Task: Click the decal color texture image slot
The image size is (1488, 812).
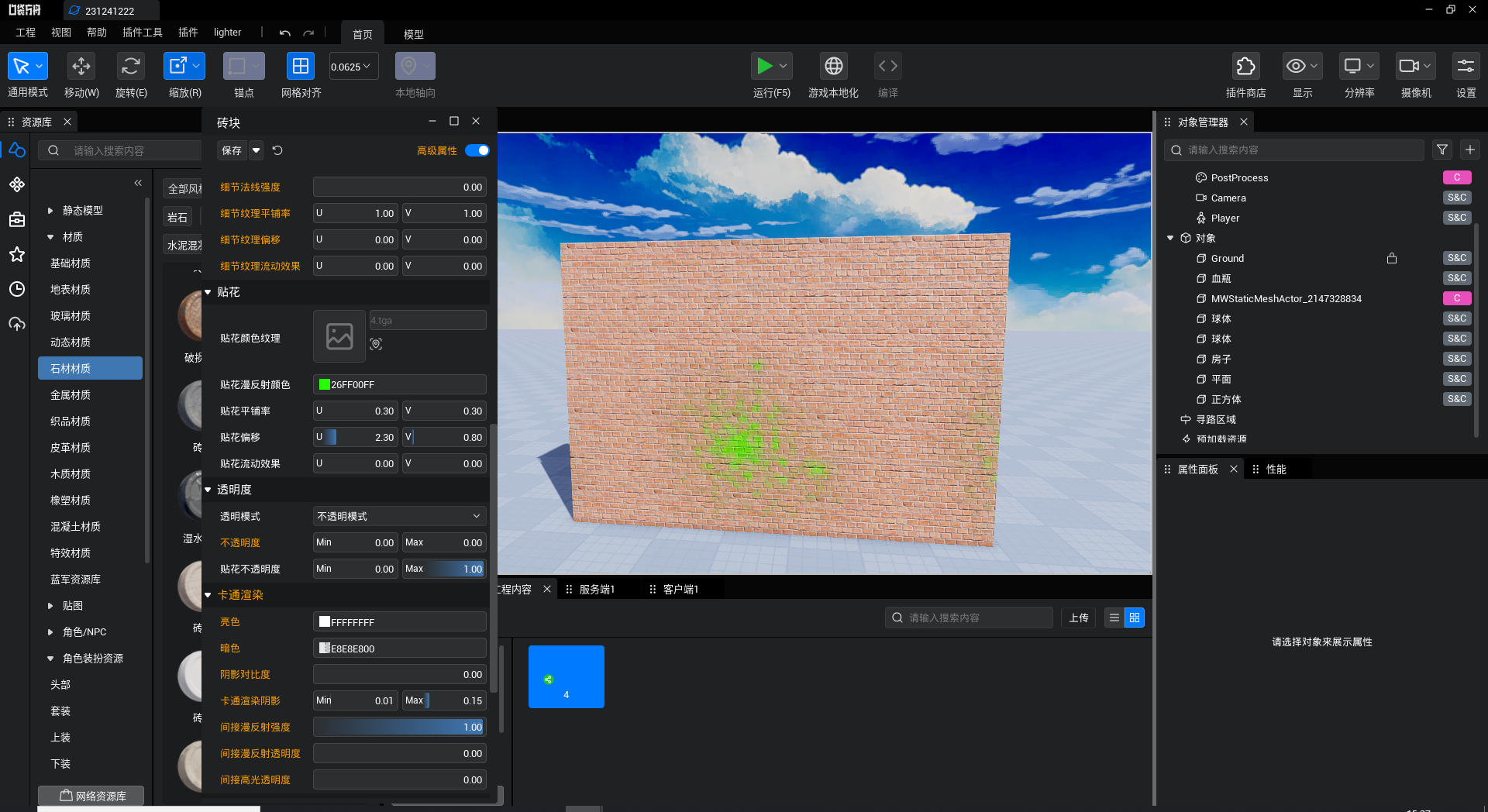Action: [x=339, y=336]
